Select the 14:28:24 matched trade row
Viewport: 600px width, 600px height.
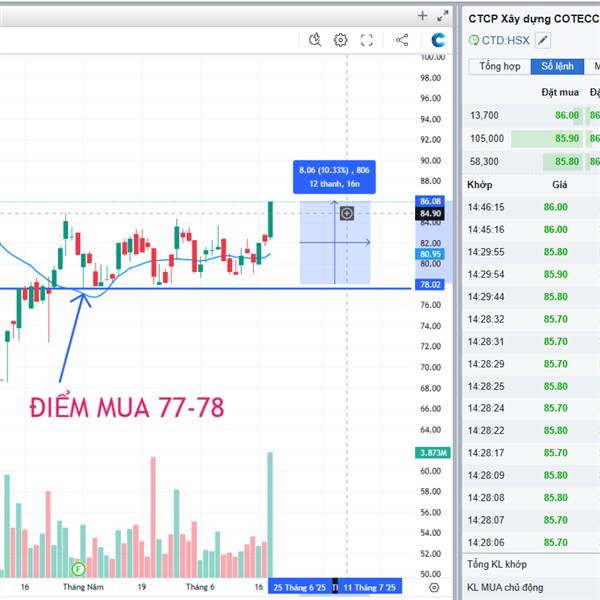click(531, 408)
